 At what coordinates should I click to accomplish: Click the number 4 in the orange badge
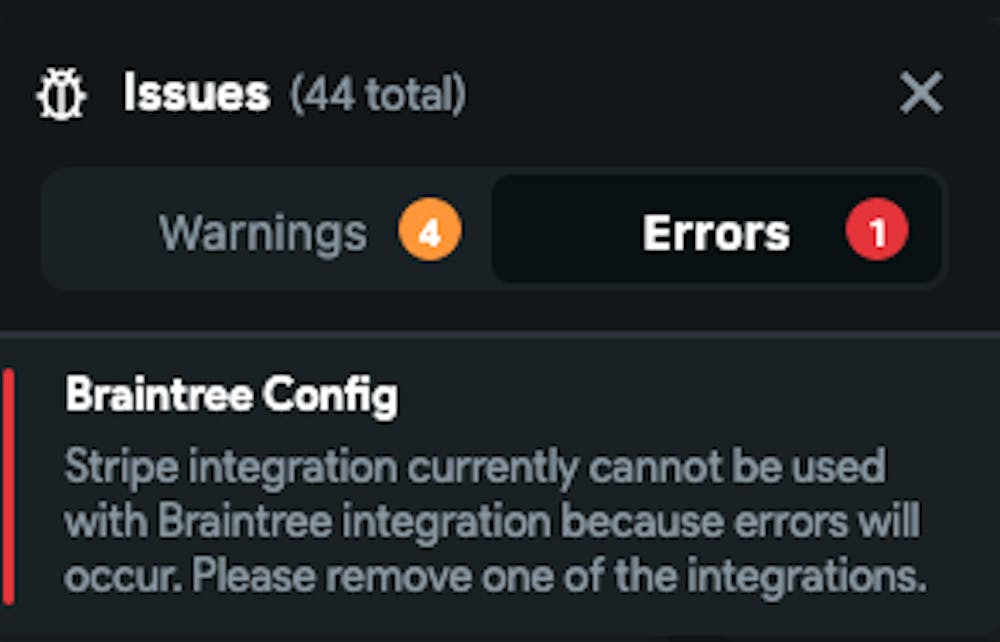(x=429, y=233)
